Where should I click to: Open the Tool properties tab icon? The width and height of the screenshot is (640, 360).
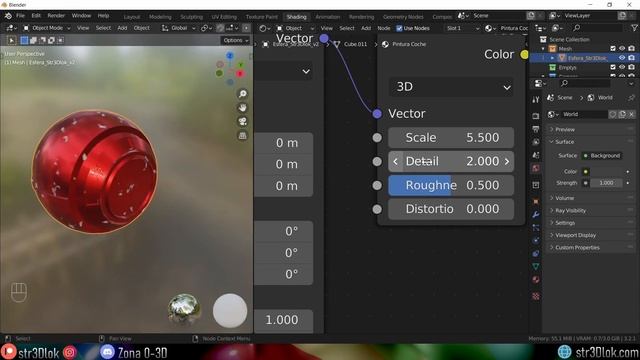(536, 100)
